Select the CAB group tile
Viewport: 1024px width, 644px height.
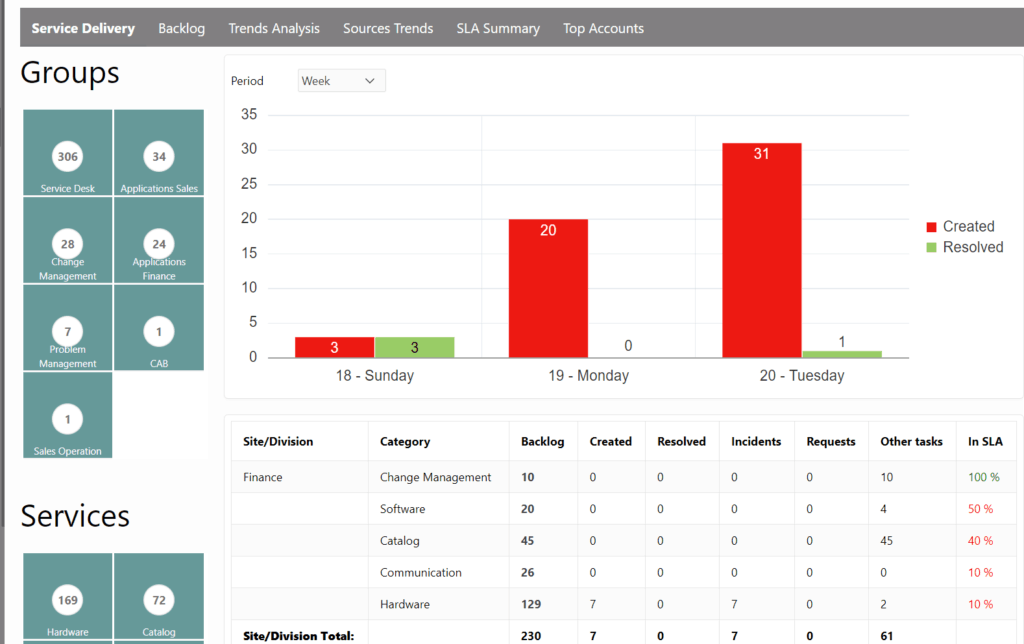pos(159,328)
